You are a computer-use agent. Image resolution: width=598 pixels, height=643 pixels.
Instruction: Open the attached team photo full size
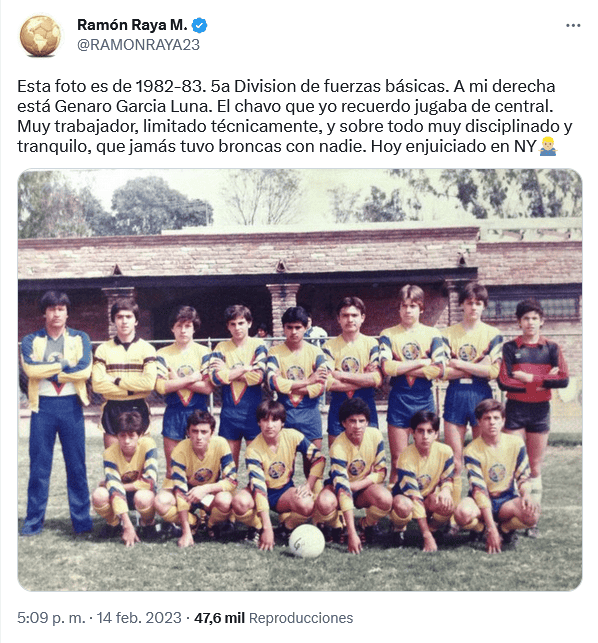coord(300,380)
